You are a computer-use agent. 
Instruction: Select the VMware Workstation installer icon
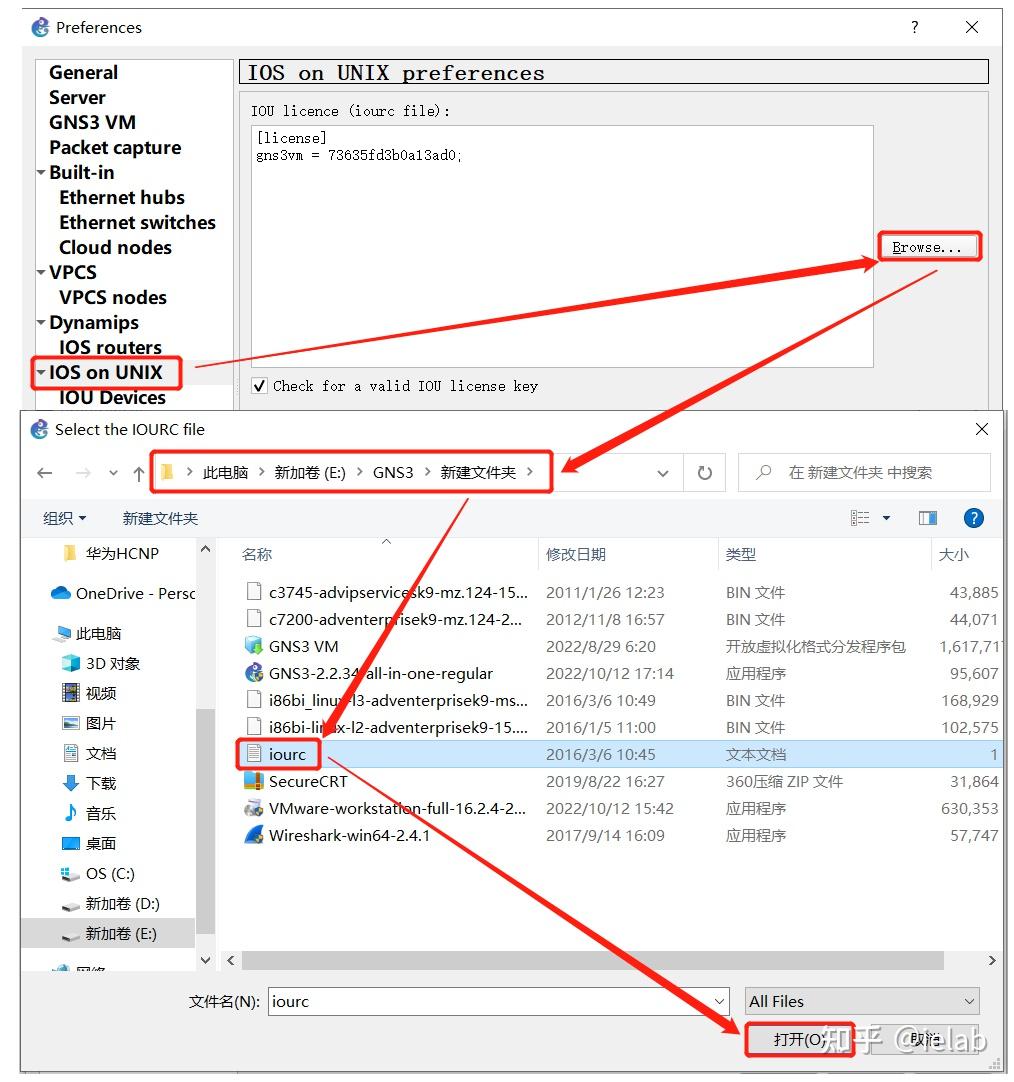(x=254, y=808)
